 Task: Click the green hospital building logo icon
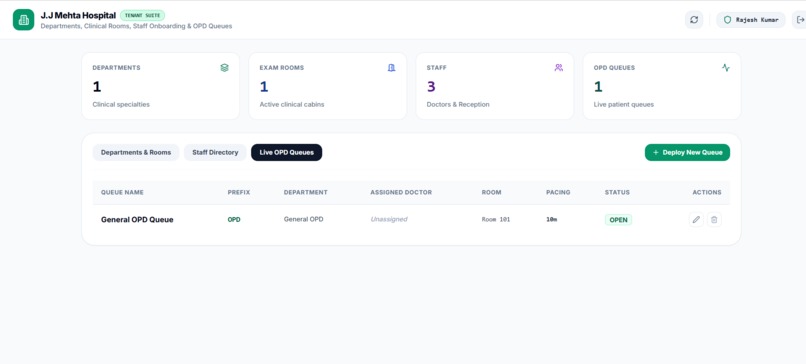[x=23, y=20]
